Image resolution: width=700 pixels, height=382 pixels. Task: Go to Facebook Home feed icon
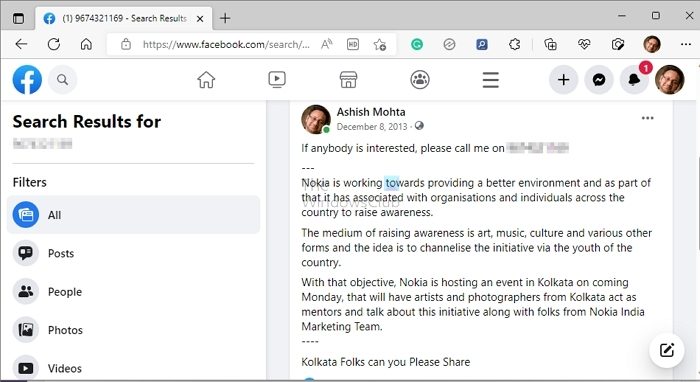[206, 80]
